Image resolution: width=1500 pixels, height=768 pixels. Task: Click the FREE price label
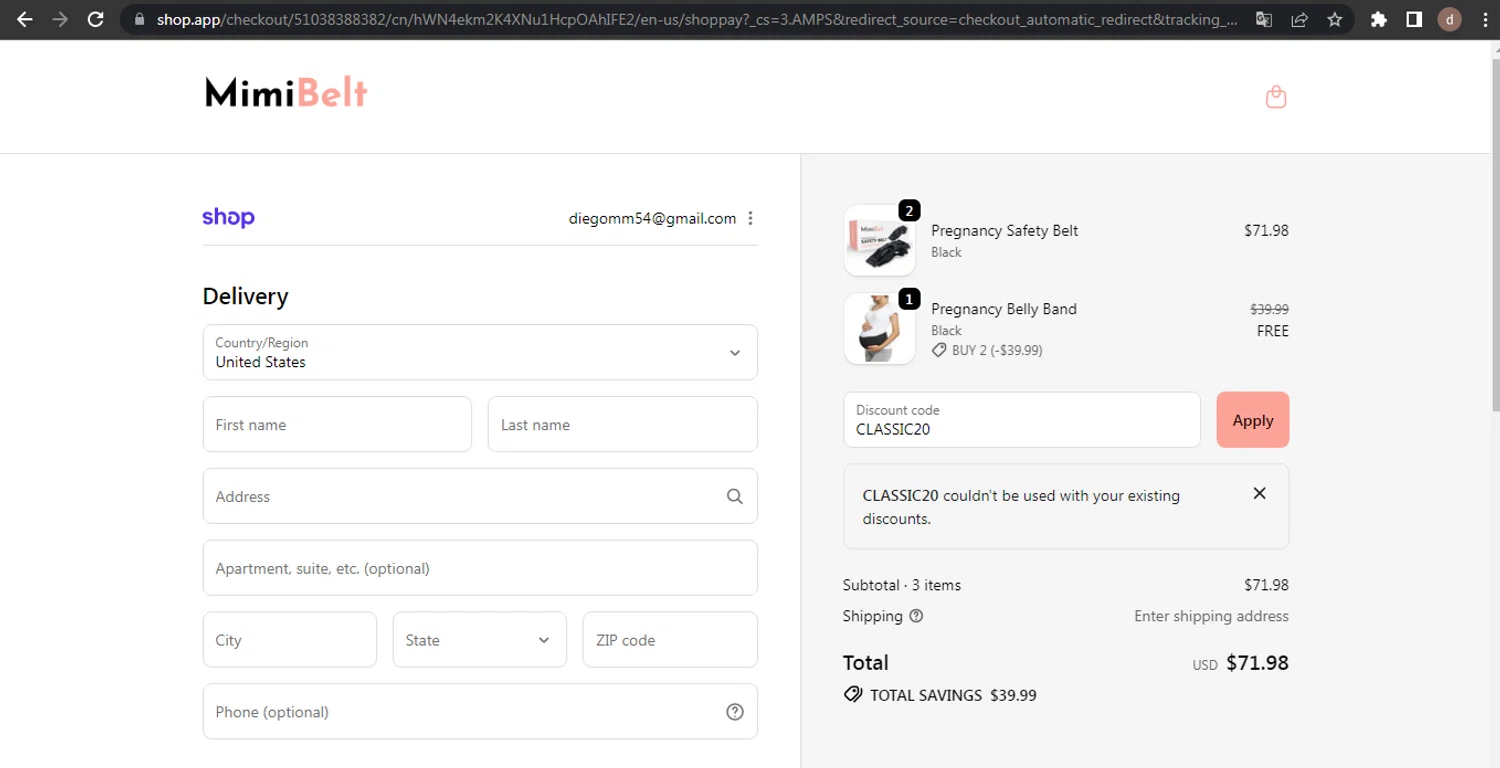click(x=1273, y=331)
